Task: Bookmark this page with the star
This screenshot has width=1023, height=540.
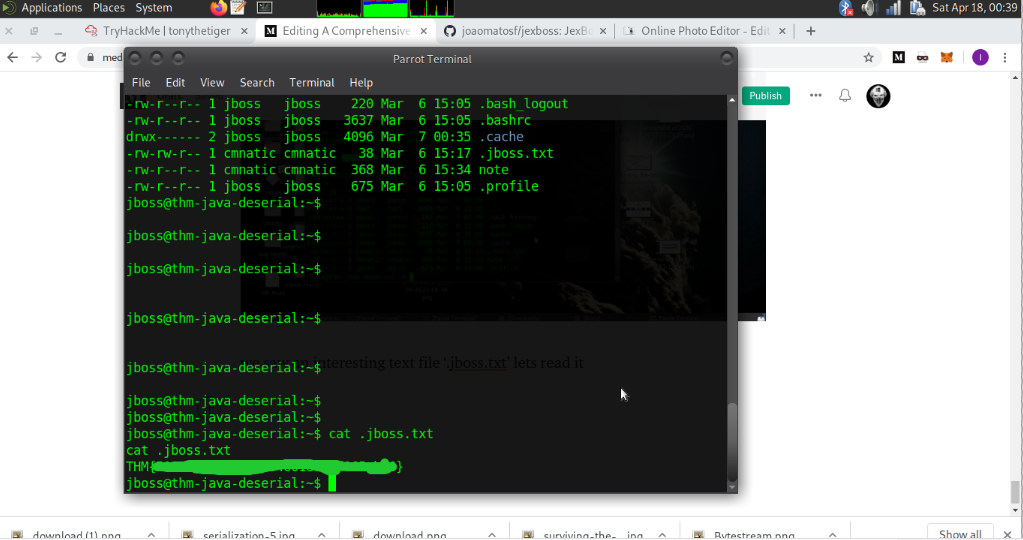Action: 868,57
